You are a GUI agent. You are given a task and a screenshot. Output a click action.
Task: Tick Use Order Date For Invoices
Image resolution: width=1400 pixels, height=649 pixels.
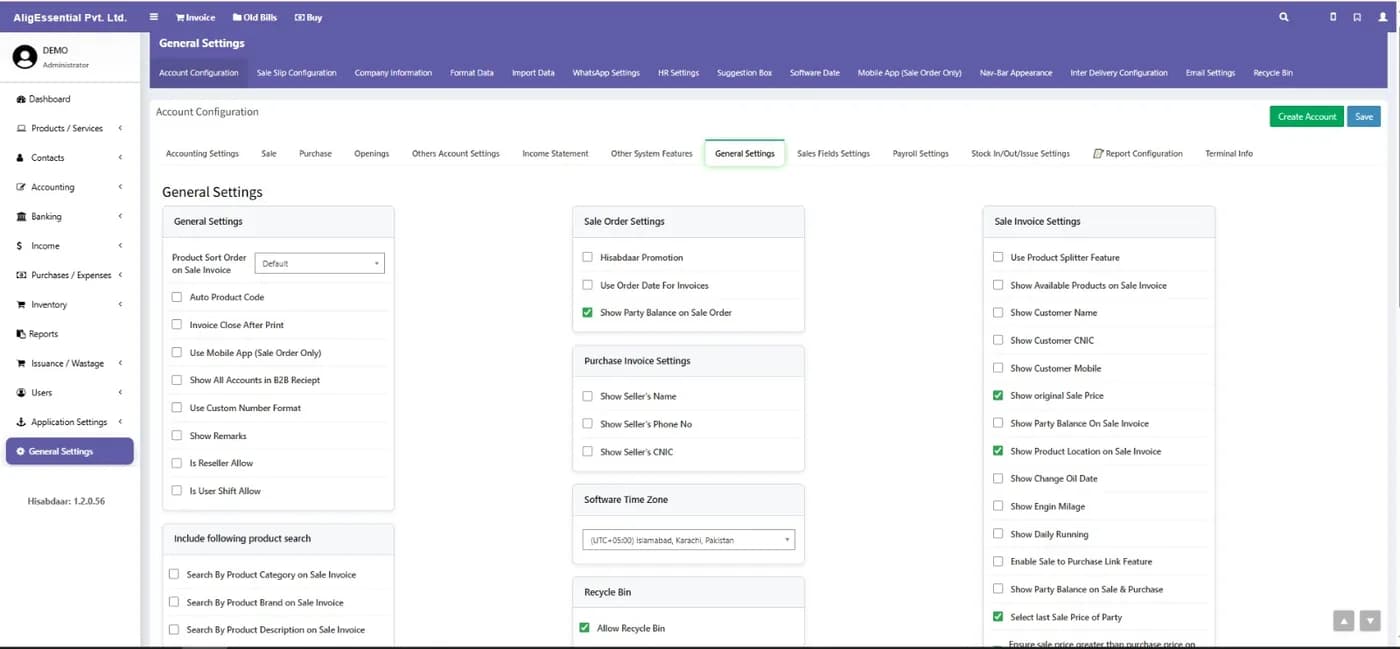click(x=588, y=285)
